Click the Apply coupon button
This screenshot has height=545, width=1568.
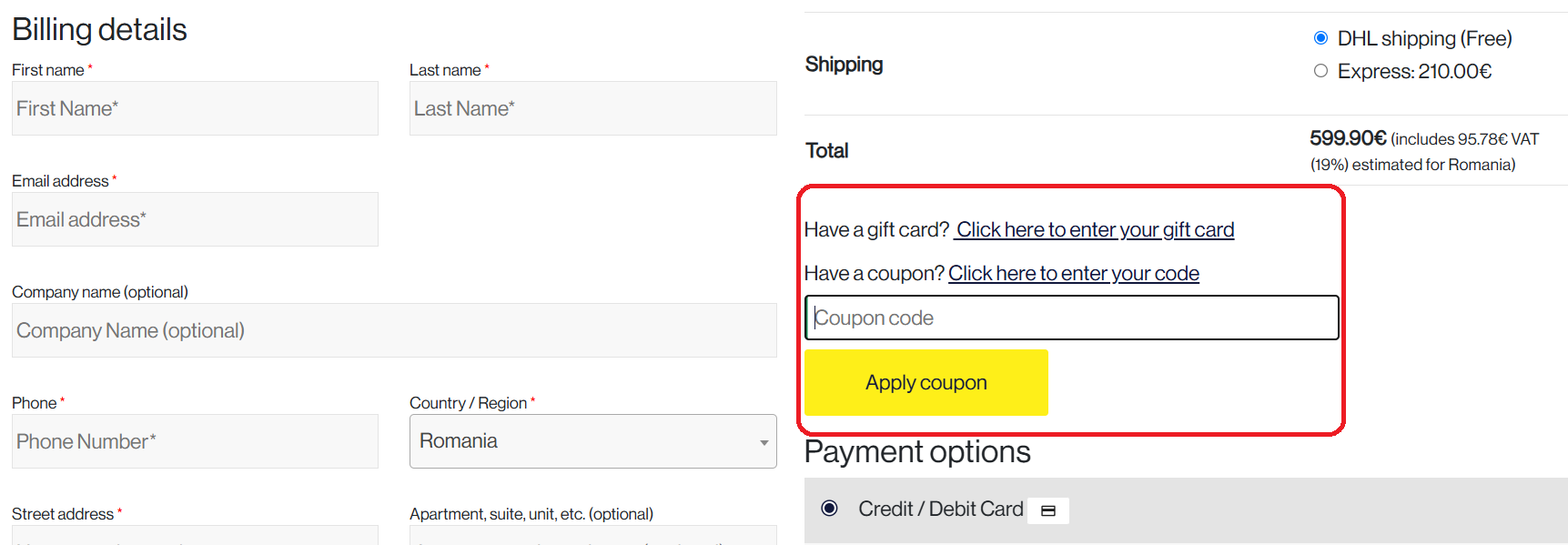926,383
